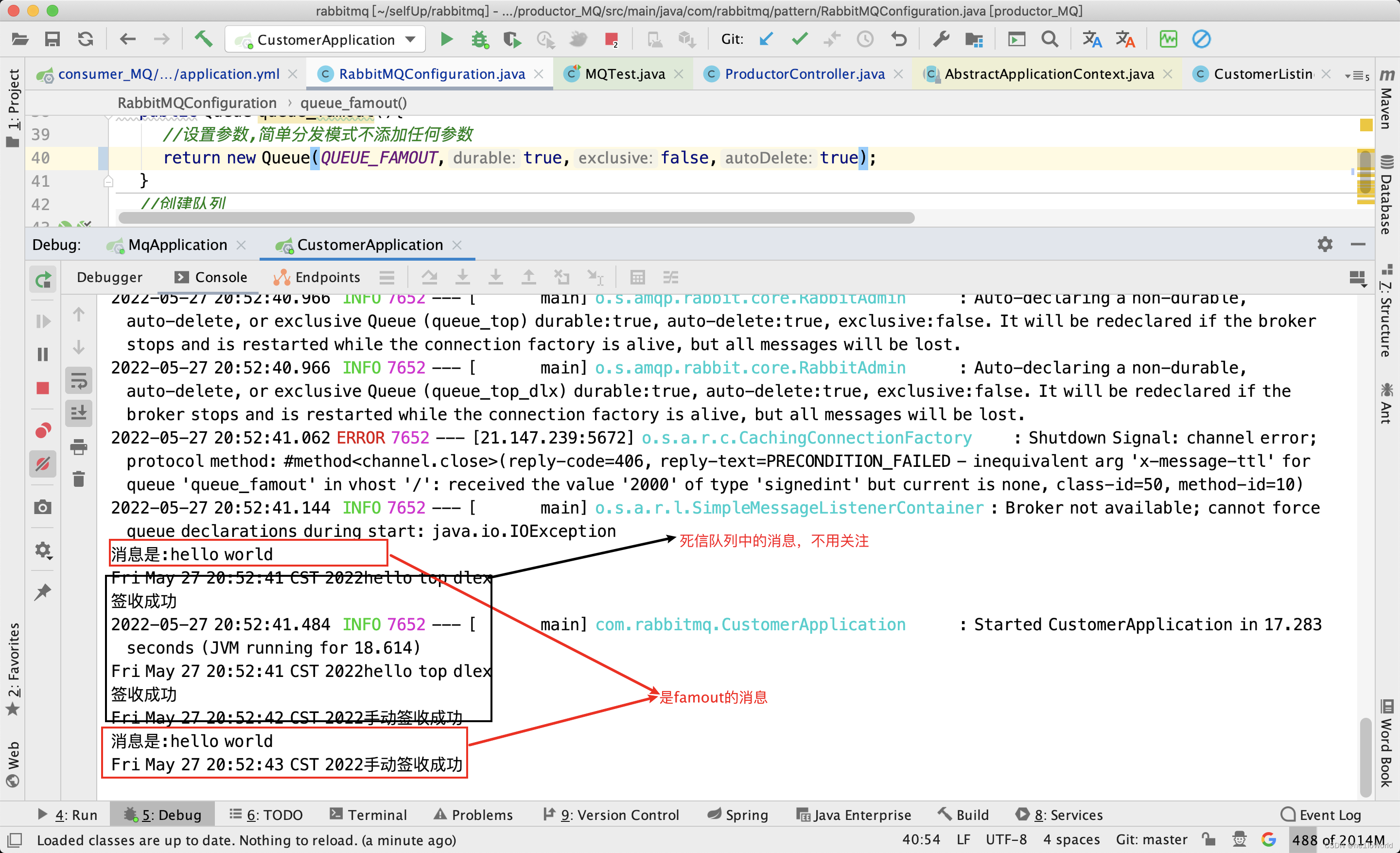Update project from Git with blue arrow
The height and width of the screenshot is (853, 1400).
(x=766, y=39)
